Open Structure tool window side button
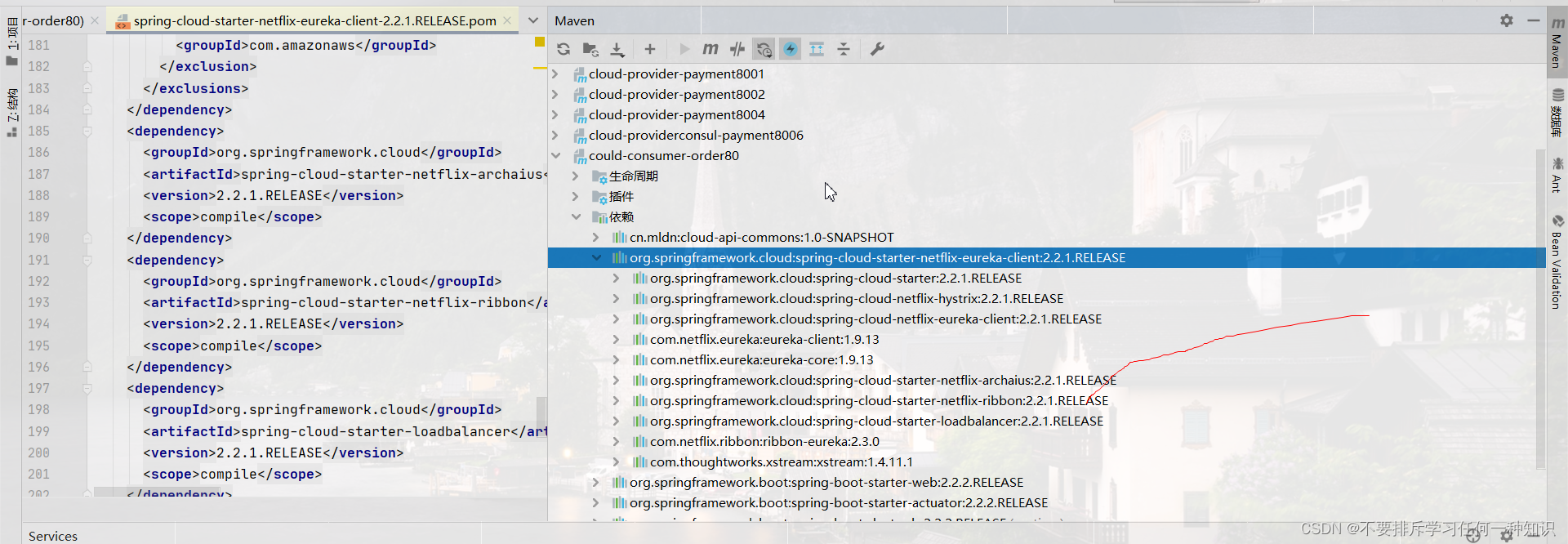Image resolution: width=1568 pixels, height=544 pixels. point(11,112)
